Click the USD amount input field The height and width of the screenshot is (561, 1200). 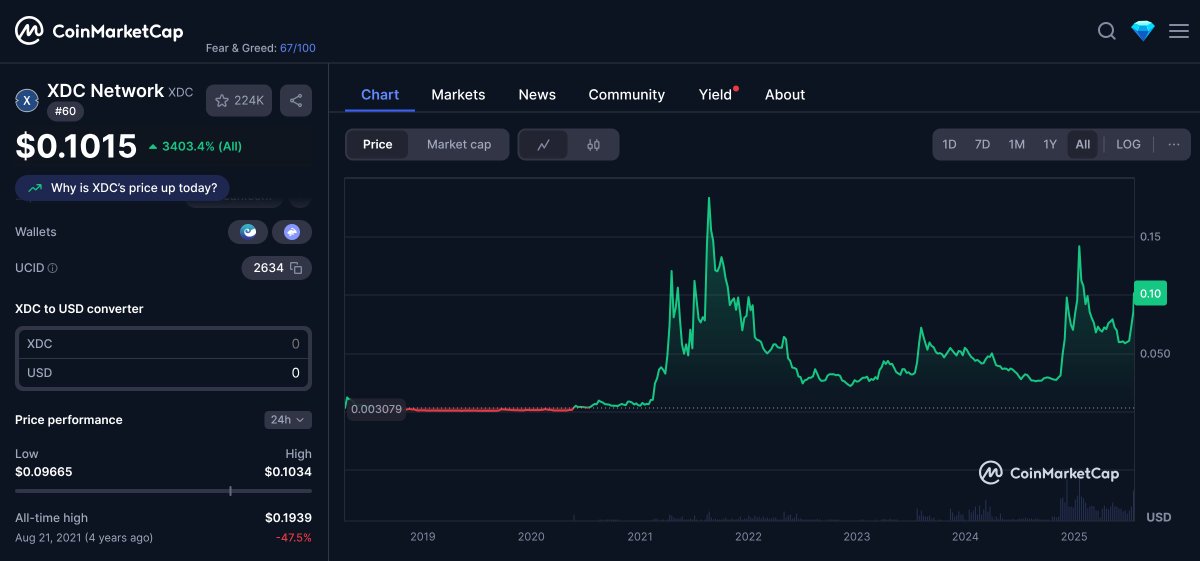tap(163, 373)
